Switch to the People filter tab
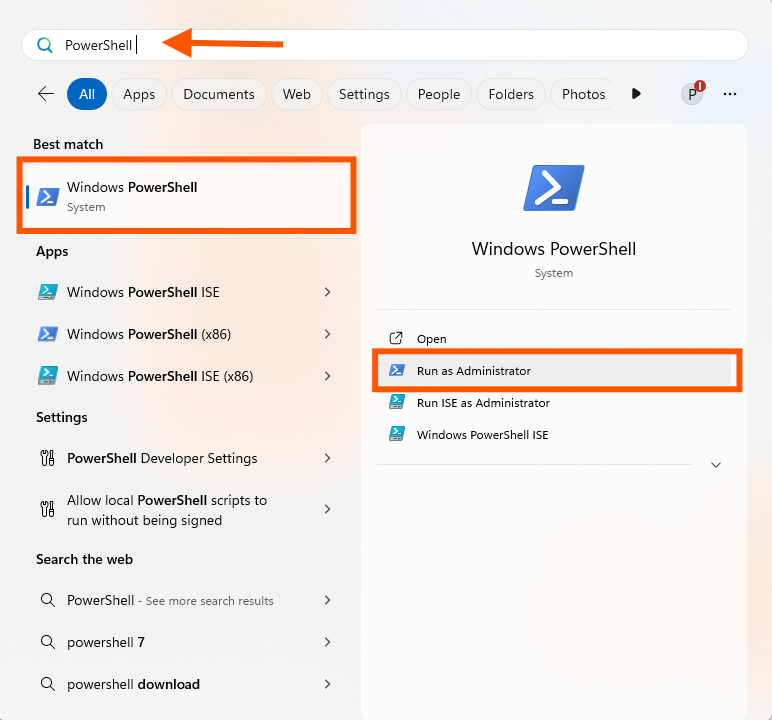 [439, 94]
